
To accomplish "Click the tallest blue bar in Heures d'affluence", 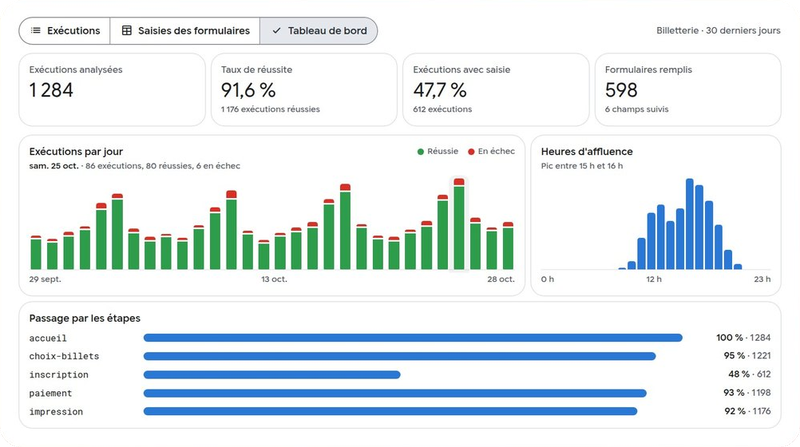I will [x=690, y=224].
